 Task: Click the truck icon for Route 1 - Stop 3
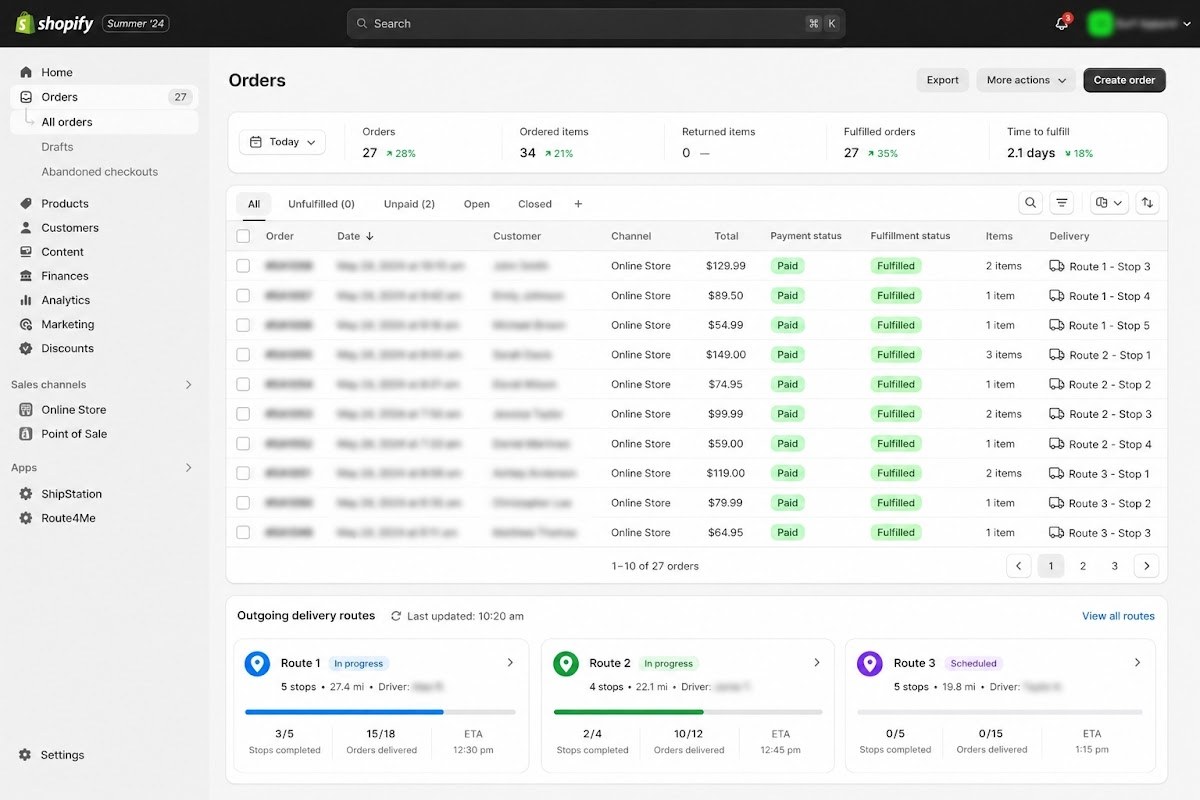click(x=1057, y=266)
